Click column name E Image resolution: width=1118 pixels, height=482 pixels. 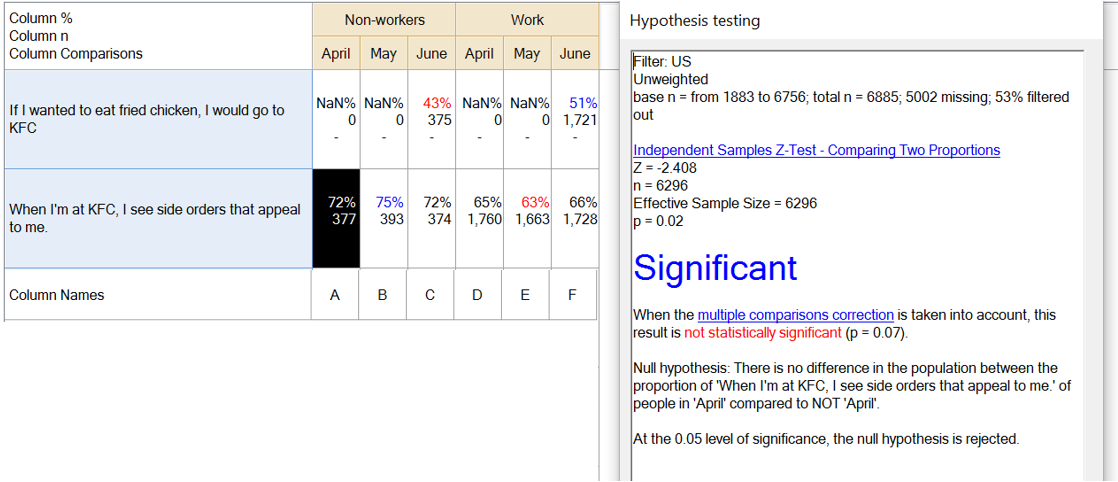tap(525, 294)
